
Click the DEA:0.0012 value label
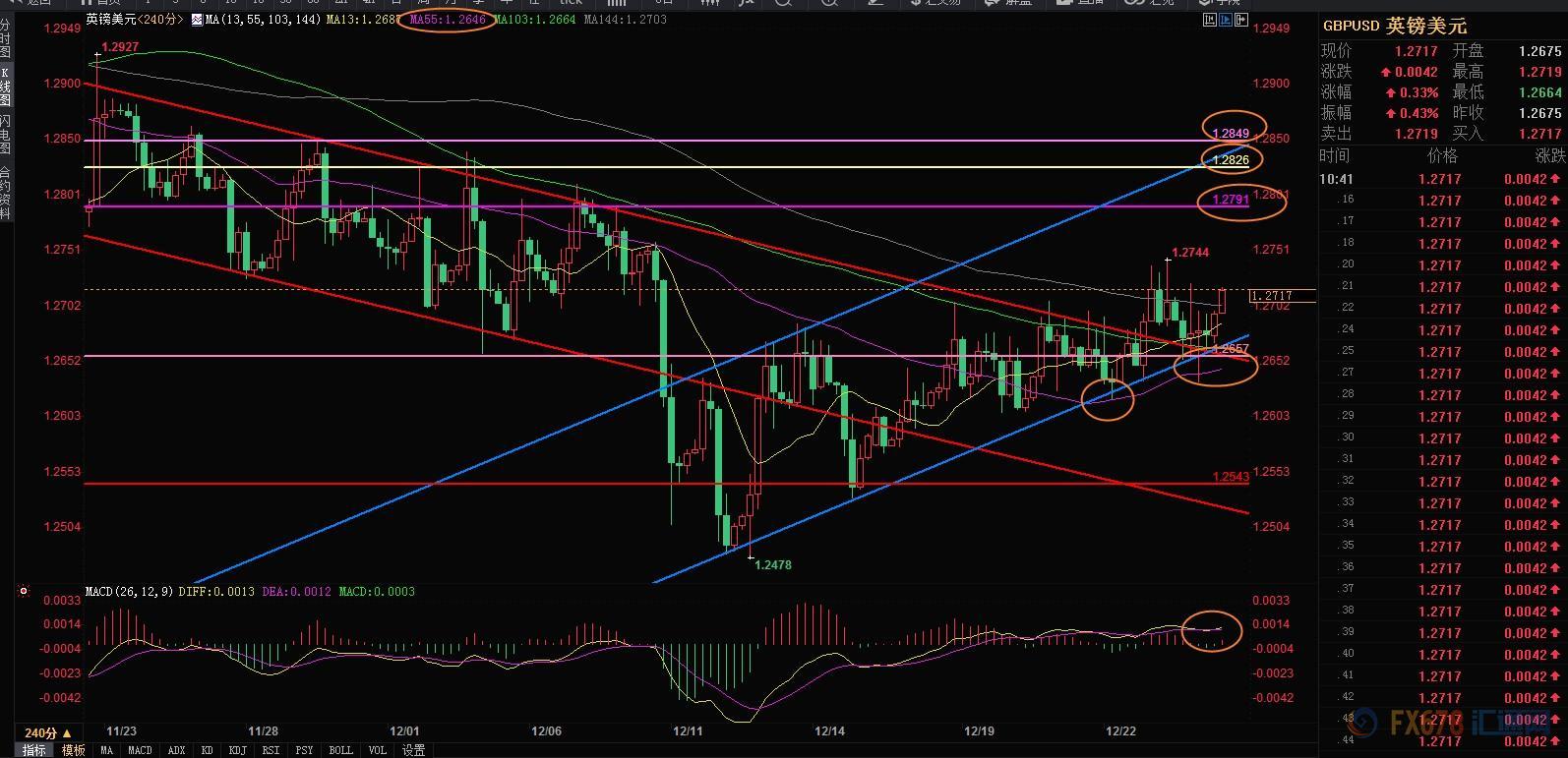[296, 592]
